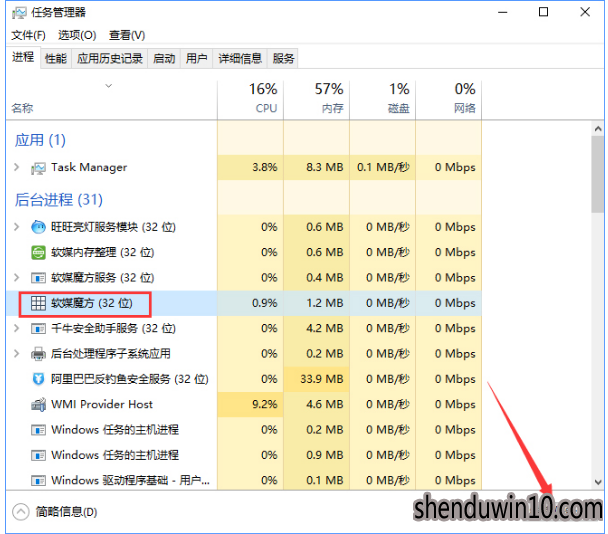Click the 8.3 MB memory value

325,167
